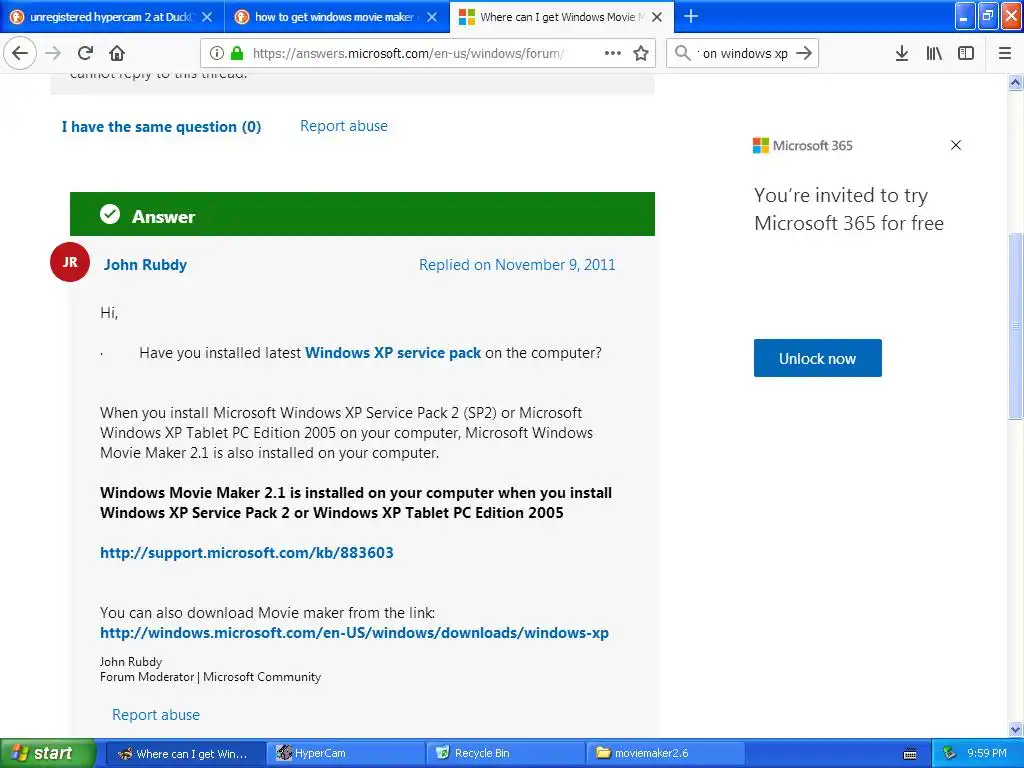Switch to unregistered hypercam 2 tab
Viewport: 1024px width, 768px height.
pyautogui.click(x=112, y=17)
